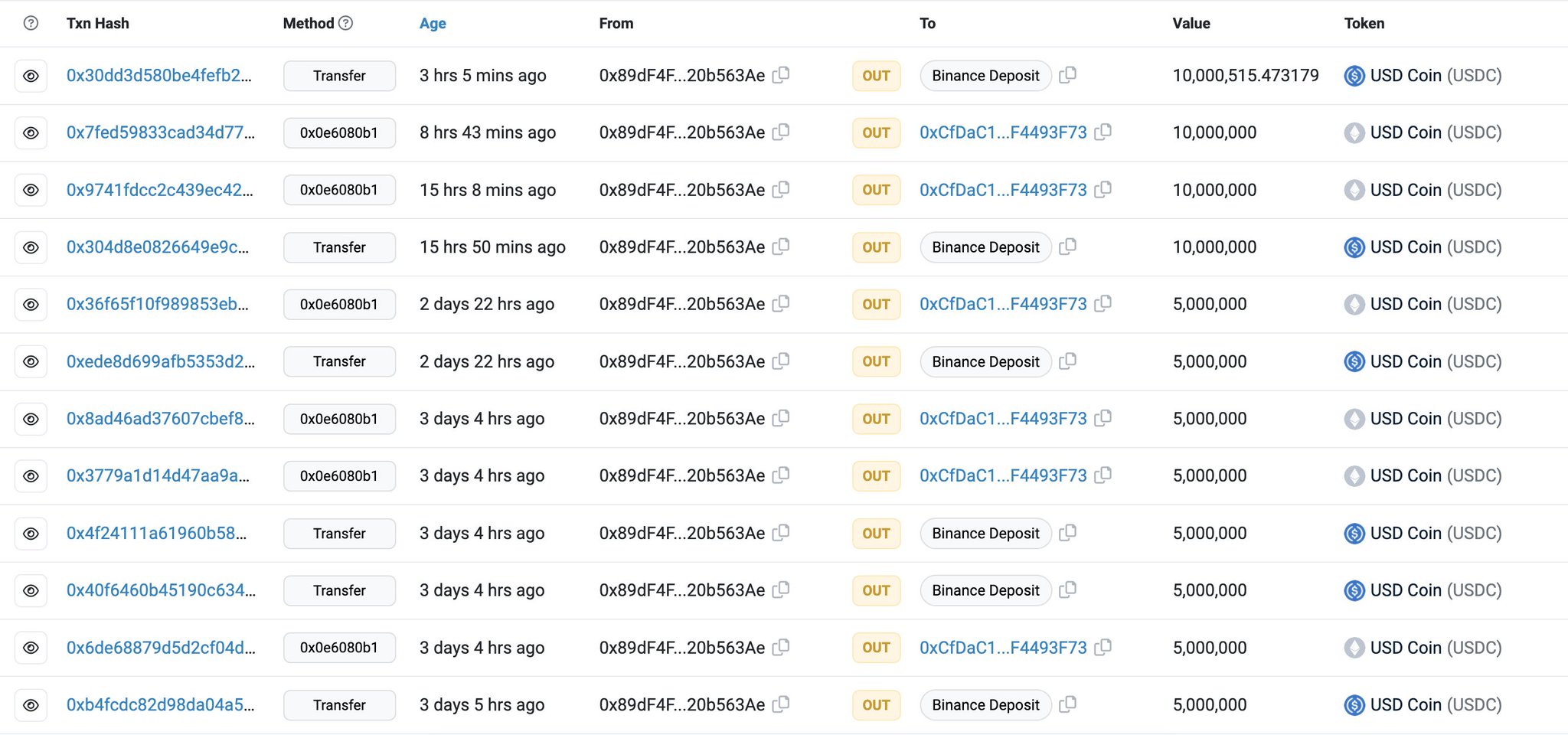Select the Transfer method label on fourth row
This screenshot has width=1568, height=735.
coord(339,247)
